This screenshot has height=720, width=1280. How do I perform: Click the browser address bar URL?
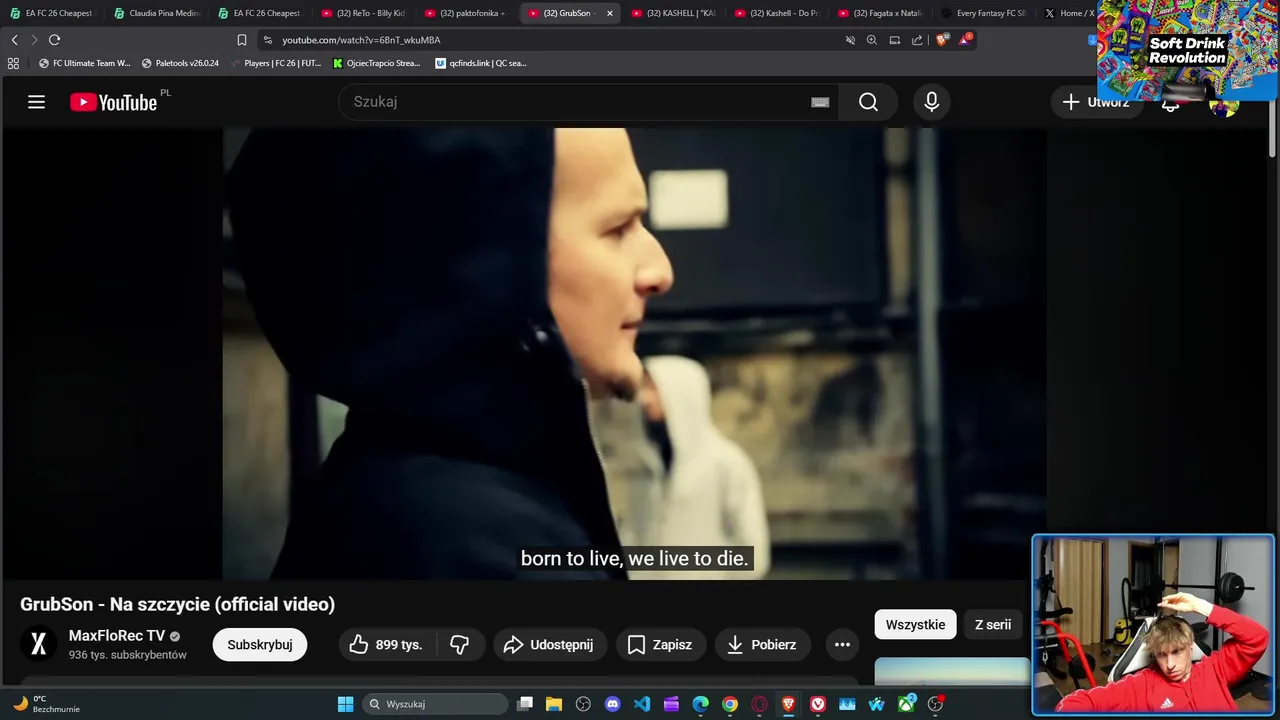tap(361, 40)
